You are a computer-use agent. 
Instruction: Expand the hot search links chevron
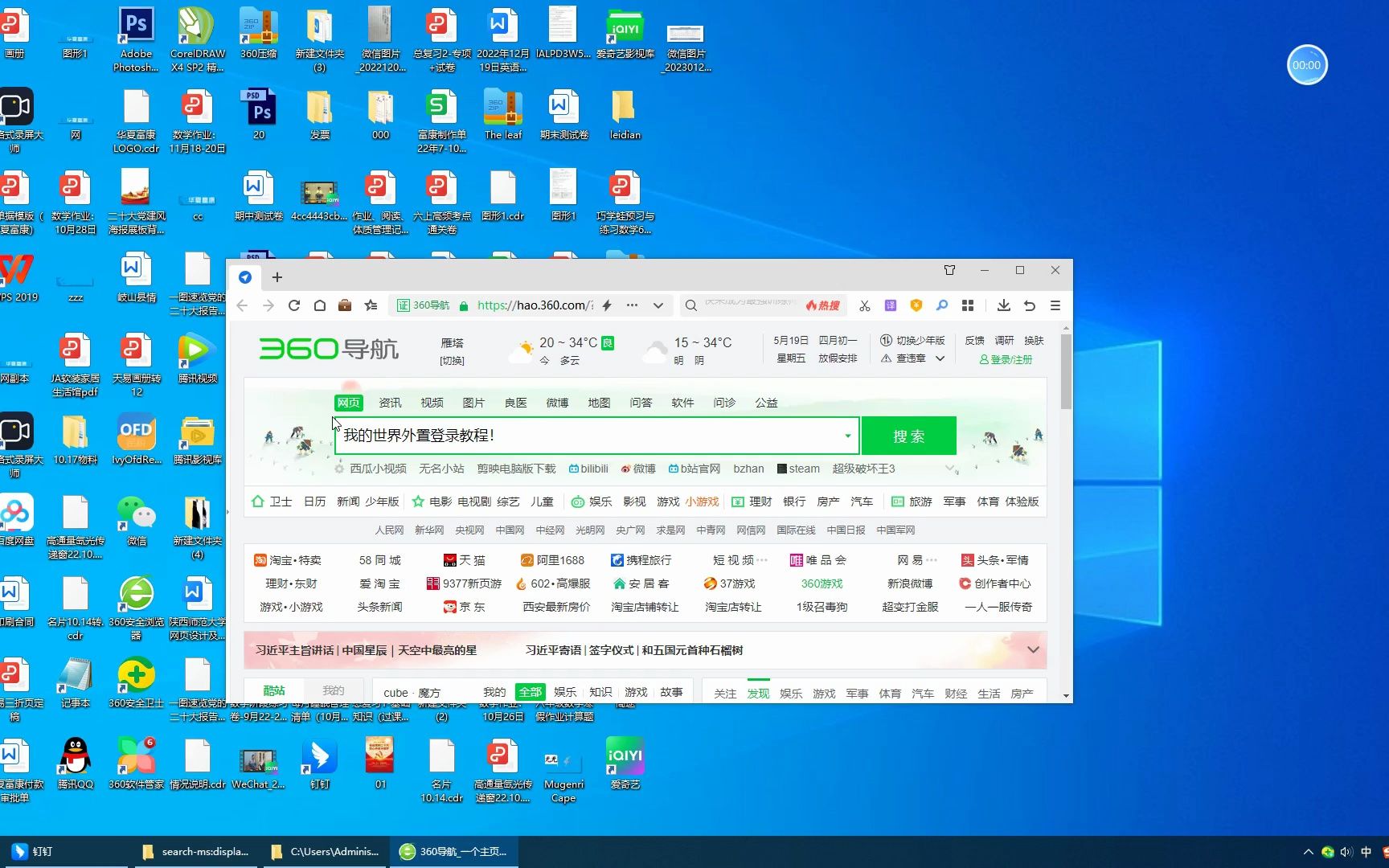point(950,469)
